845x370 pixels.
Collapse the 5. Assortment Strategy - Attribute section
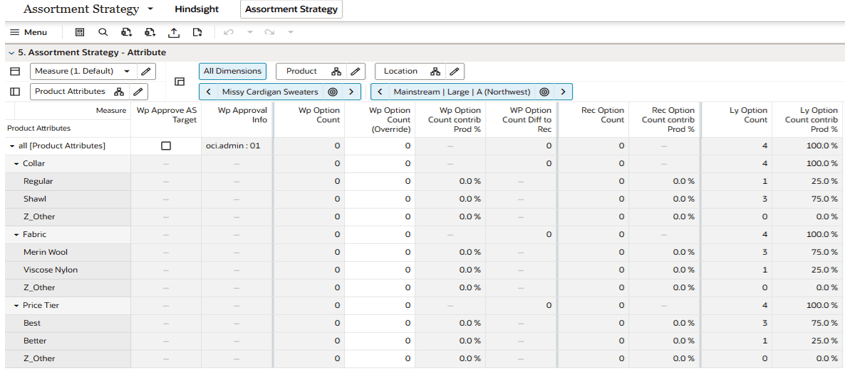coord(11,53)
